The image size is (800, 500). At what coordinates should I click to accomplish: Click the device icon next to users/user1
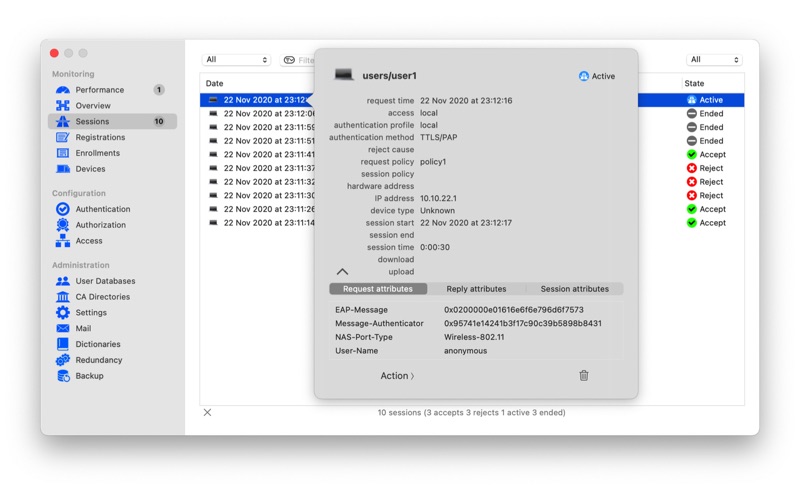point(344,75)
